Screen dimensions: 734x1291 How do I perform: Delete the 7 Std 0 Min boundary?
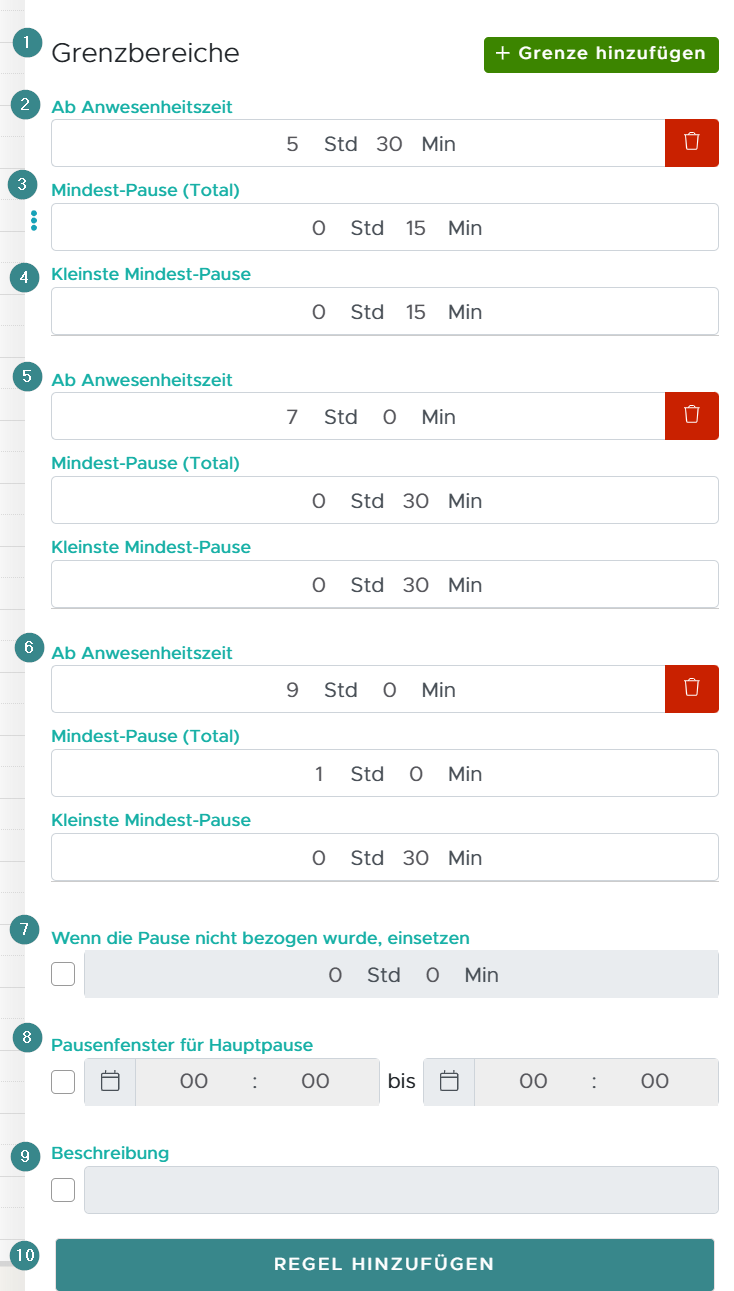(692, 416)
